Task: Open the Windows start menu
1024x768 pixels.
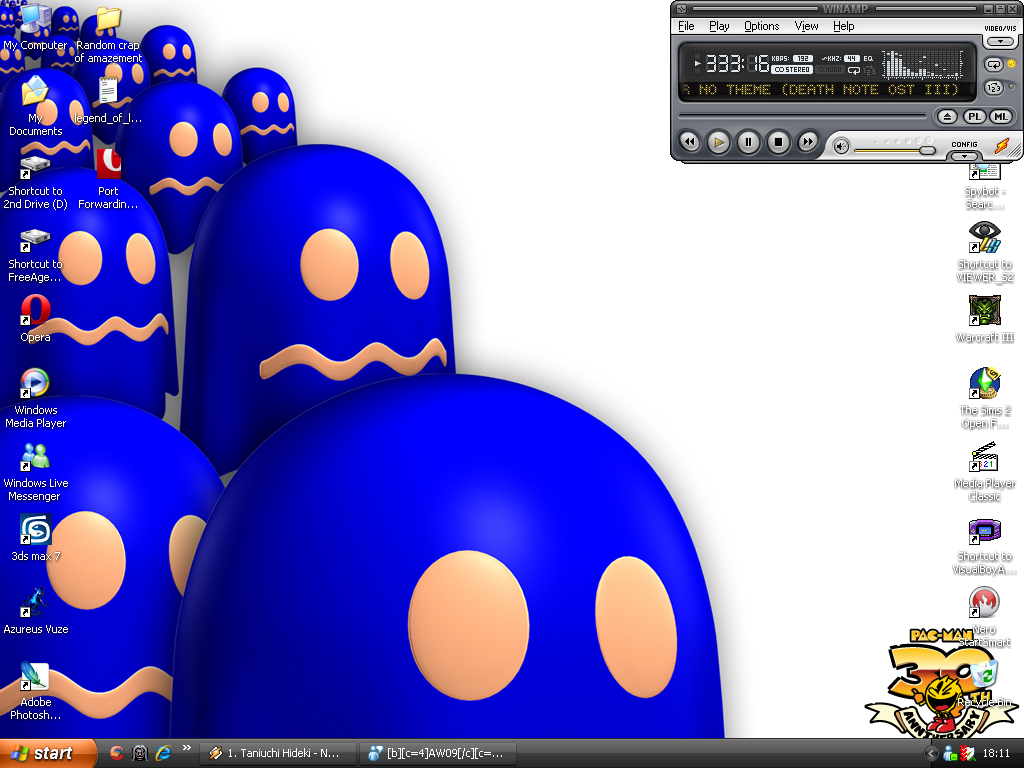Action: (47, 753)
